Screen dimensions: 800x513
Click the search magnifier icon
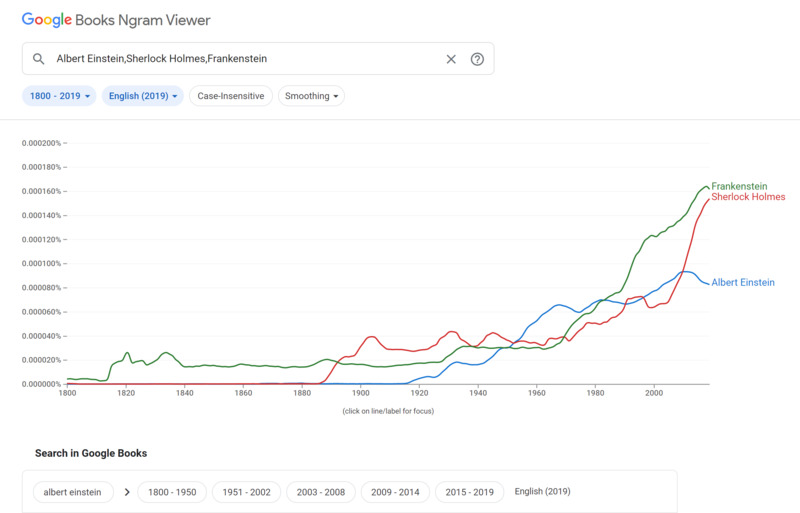[39, 59]
